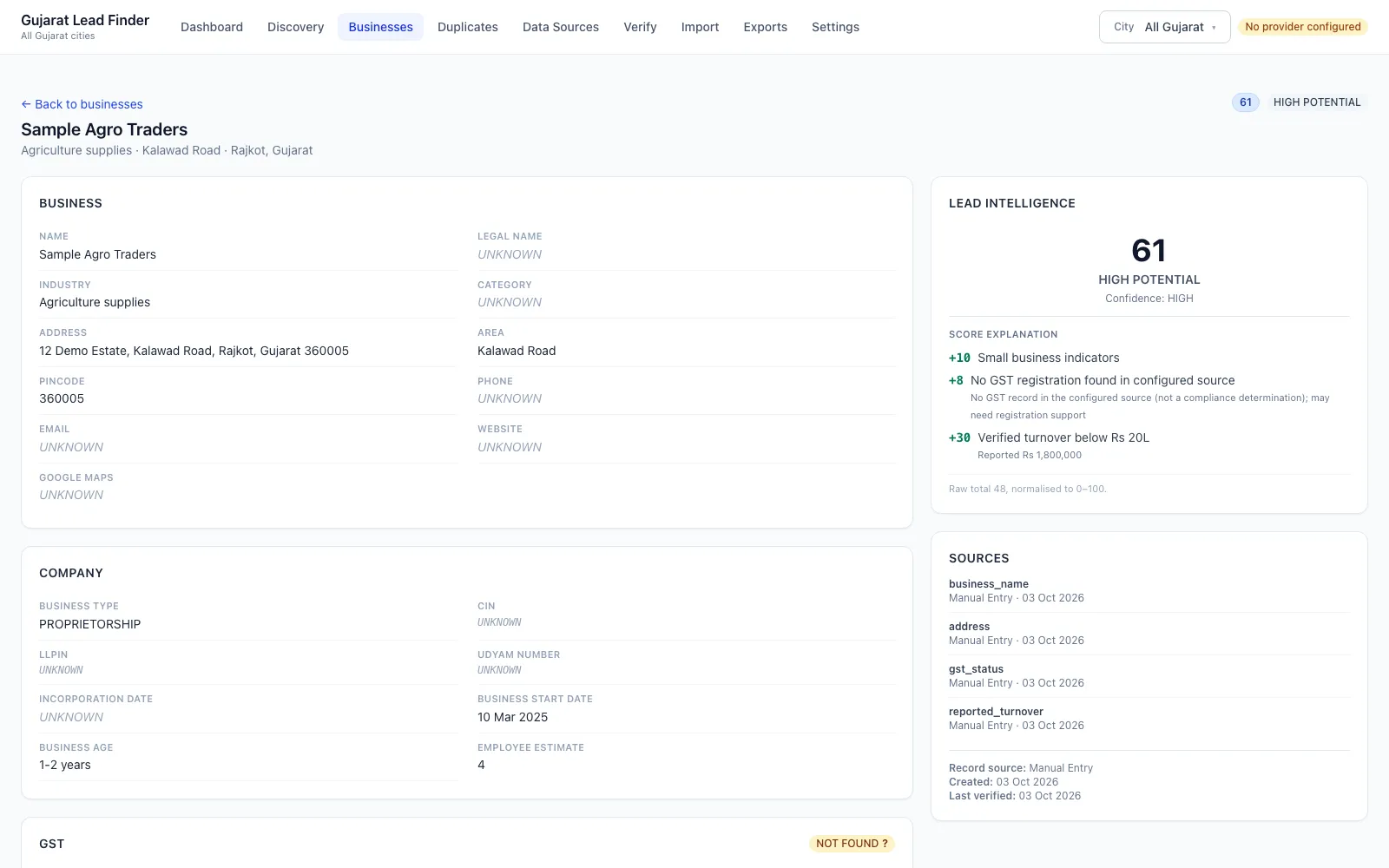Image resolution: width=1389 pixels, height=868 pixels.
Task: Click the Sample Agro Traders name value
Action: pyautogui.click(x=97, y=254)
